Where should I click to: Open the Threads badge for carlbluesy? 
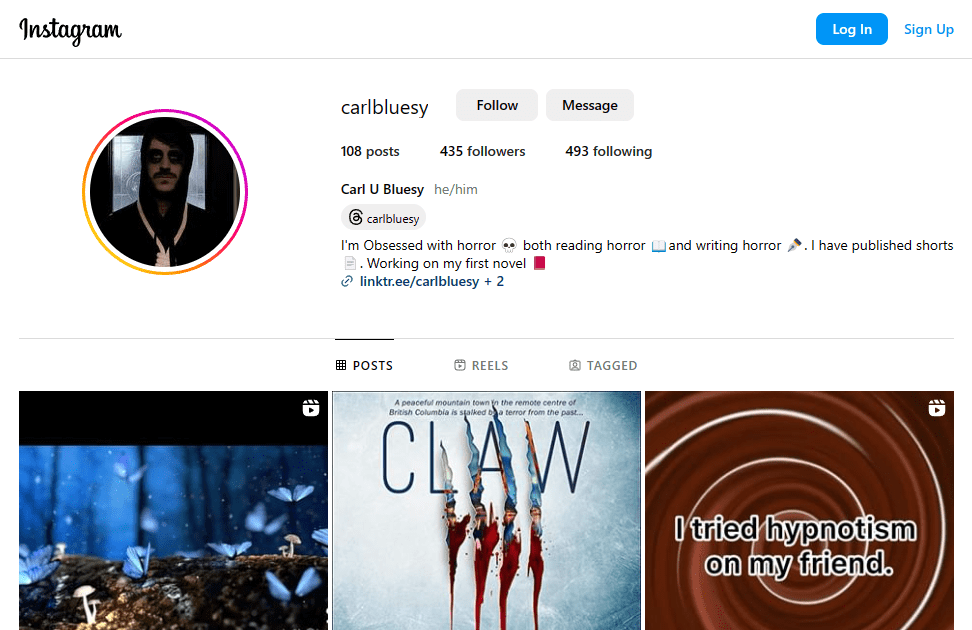[x=383, y=218]
